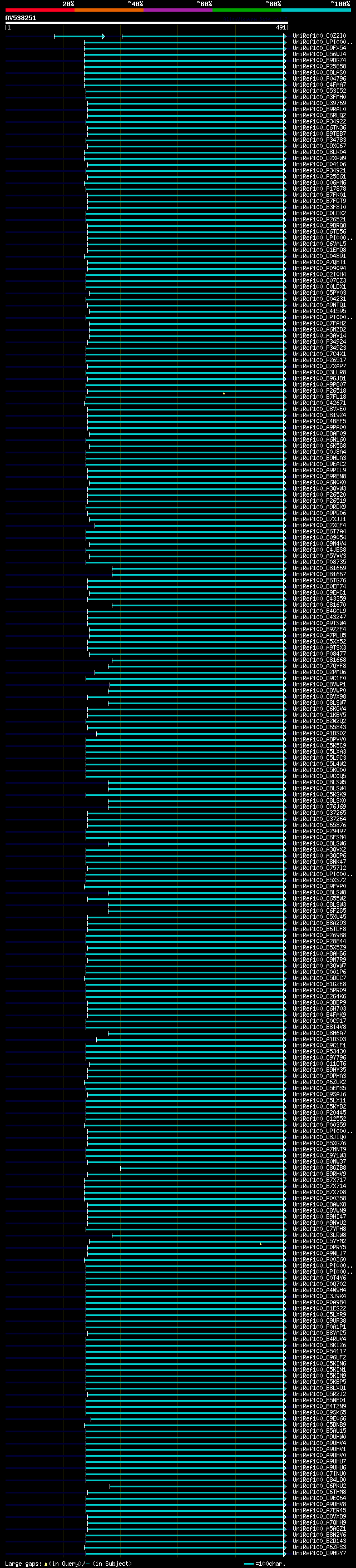This screenshot has height=1568, width=356.
Task: Click UniRef100_Q9C0Q5 label
Action: (x=319, y=776)
